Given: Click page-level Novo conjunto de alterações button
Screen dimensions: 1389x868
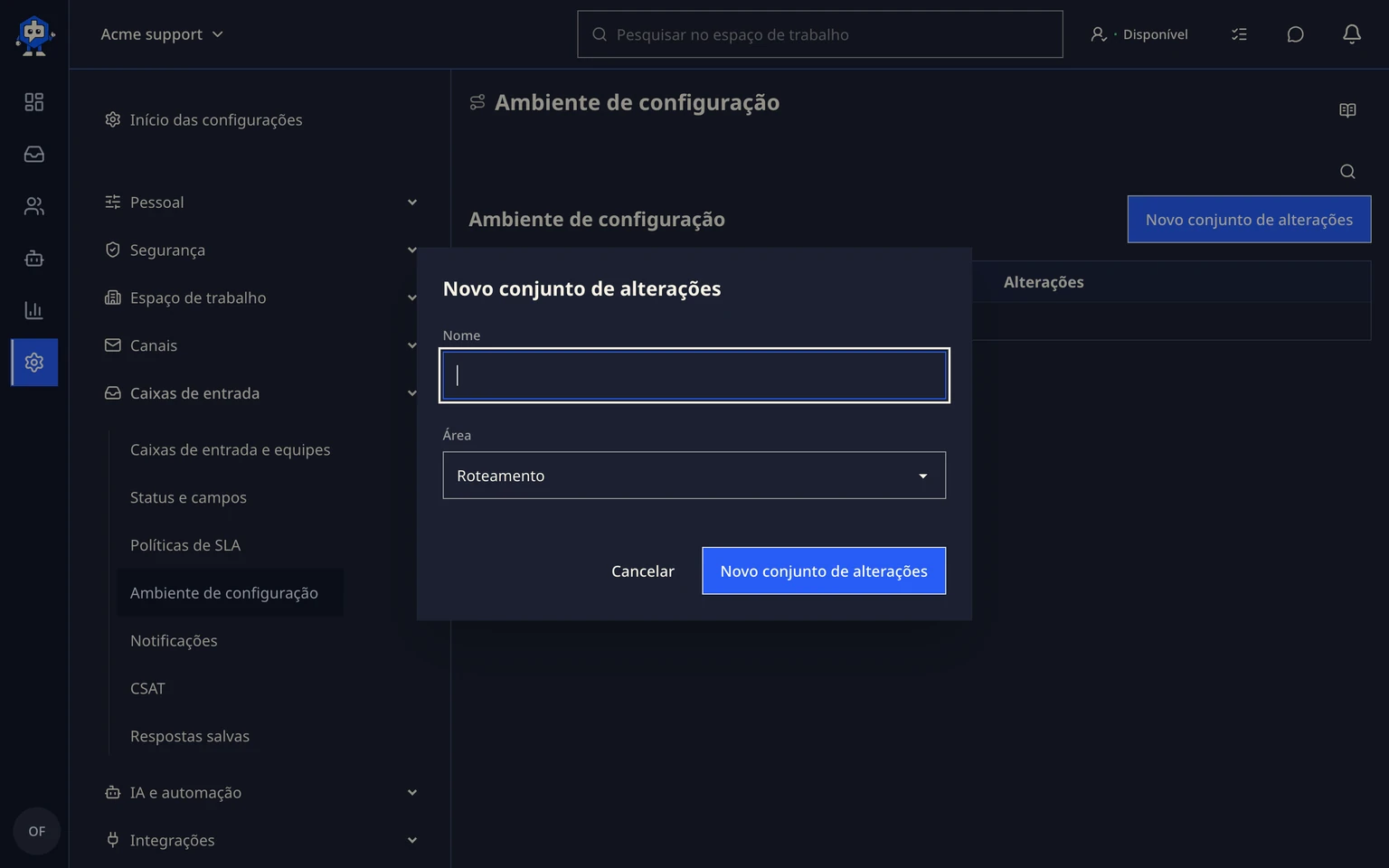Looking at the screenshot, I should click(x=1249, y=220).
